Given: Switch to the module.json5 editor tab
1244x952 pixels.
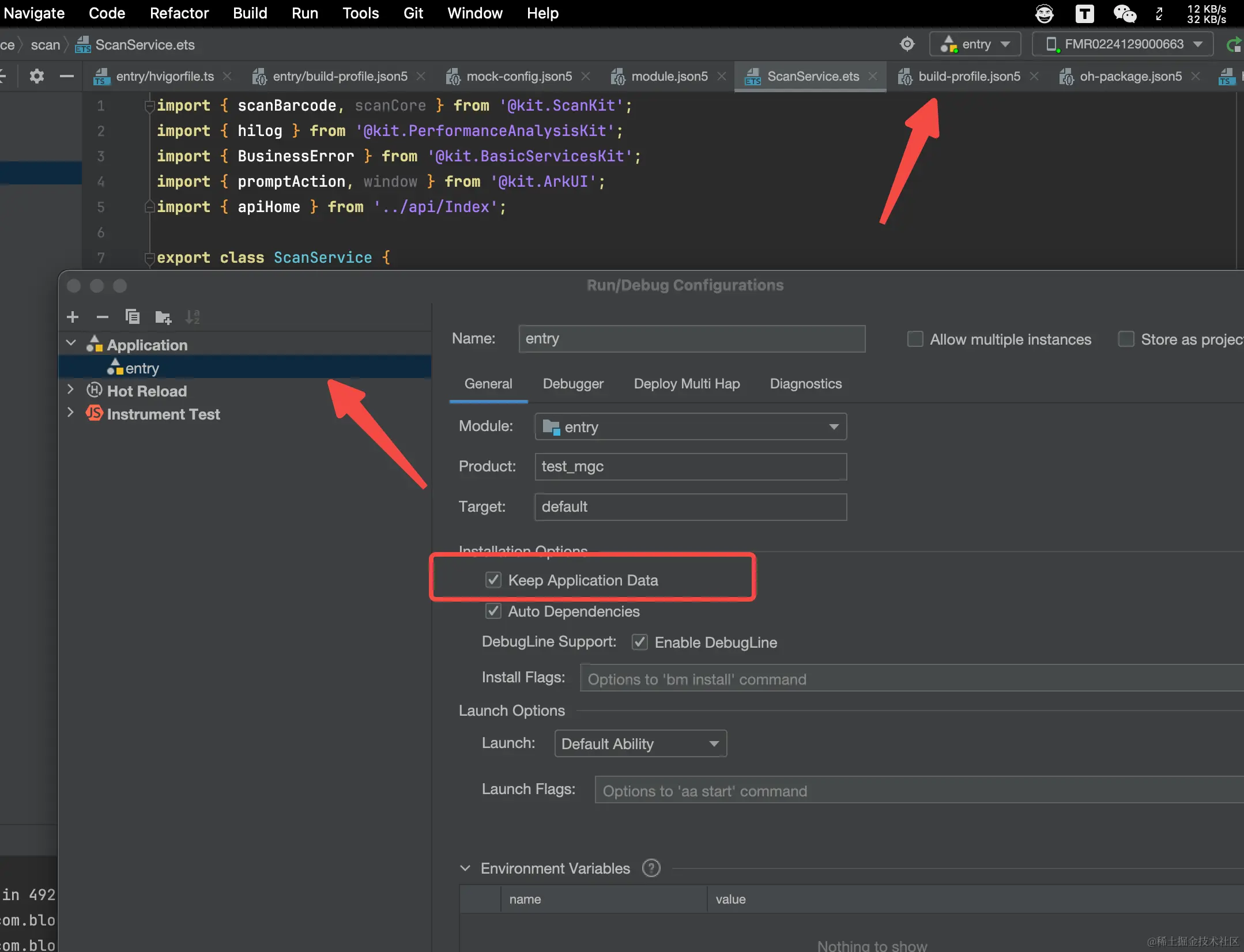Looking at the screenshot, I should tap(669, 76).
